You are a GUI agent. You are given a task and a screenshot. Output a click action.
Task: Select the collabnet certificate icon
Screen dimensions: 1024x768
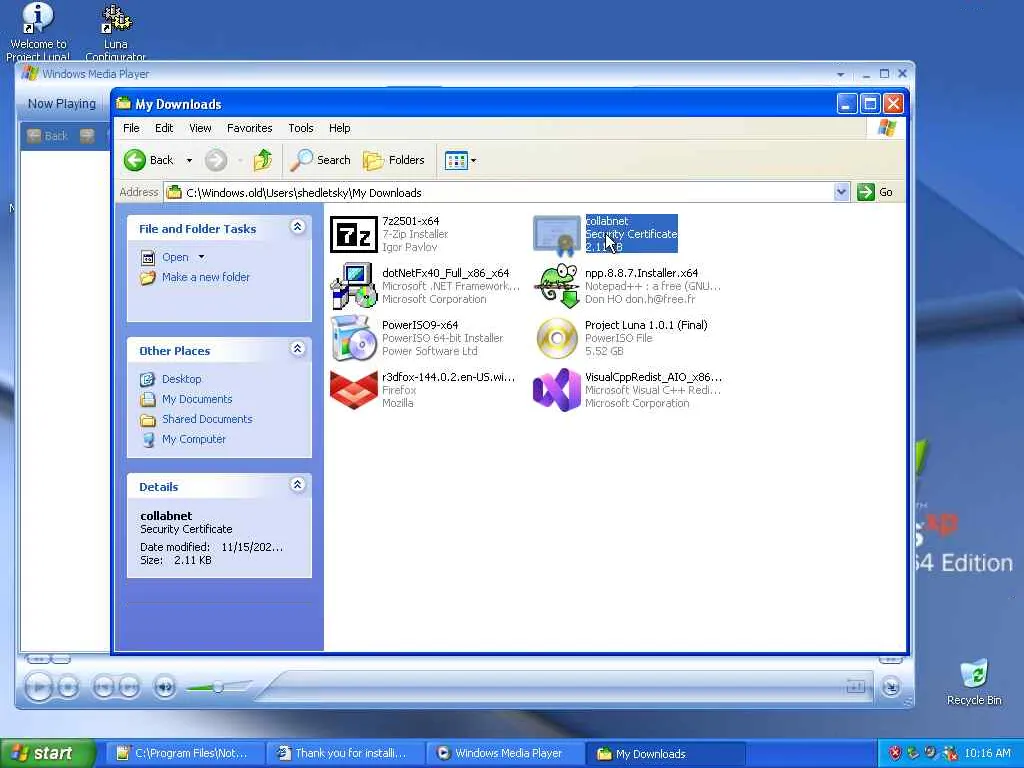pyautogui.click(x=556, y=234)
